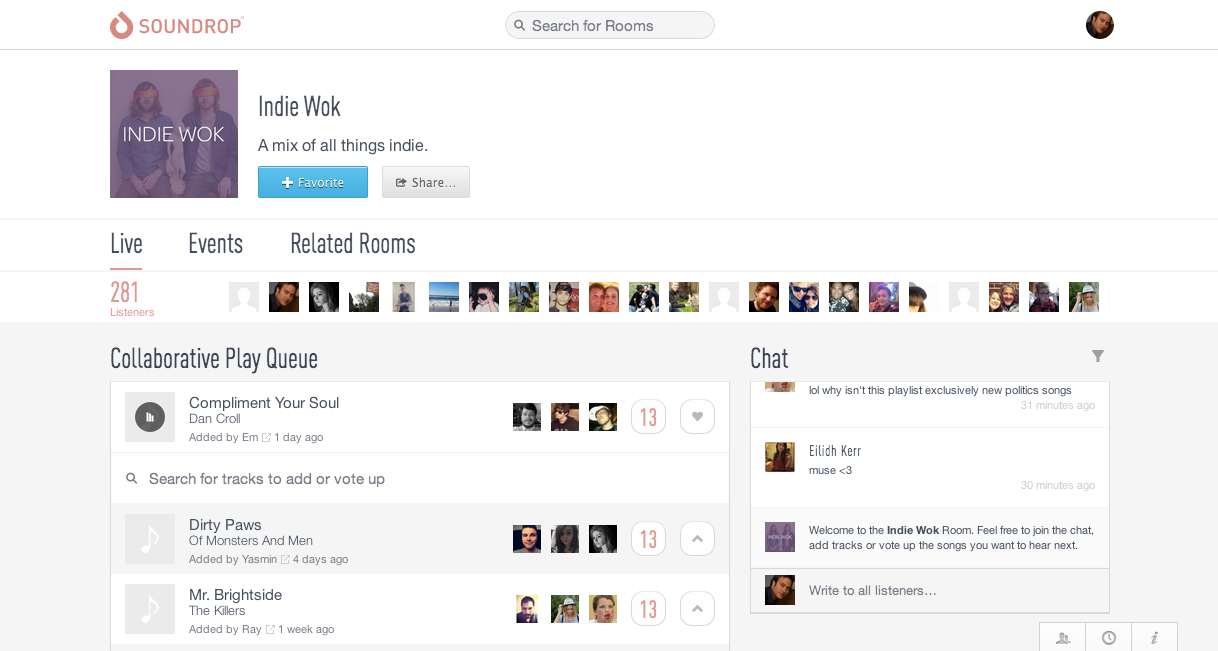Image resolution: width=1218 pixels, height=651 pixels.
Task: Open your profile avatar top right
Action: (1099, 25)
